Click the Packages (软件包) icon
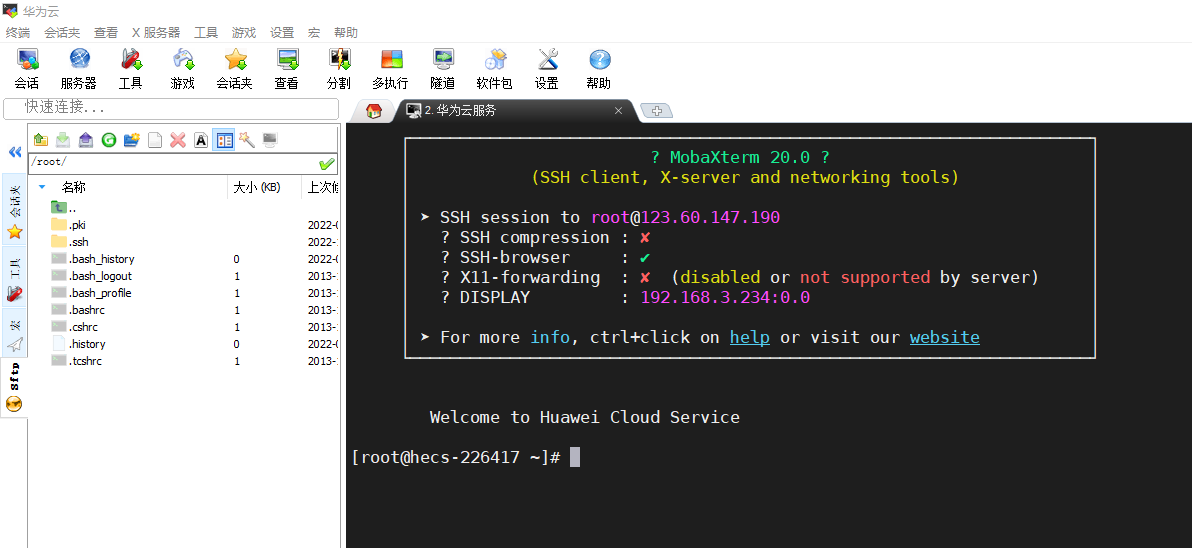 click(494, 68)
